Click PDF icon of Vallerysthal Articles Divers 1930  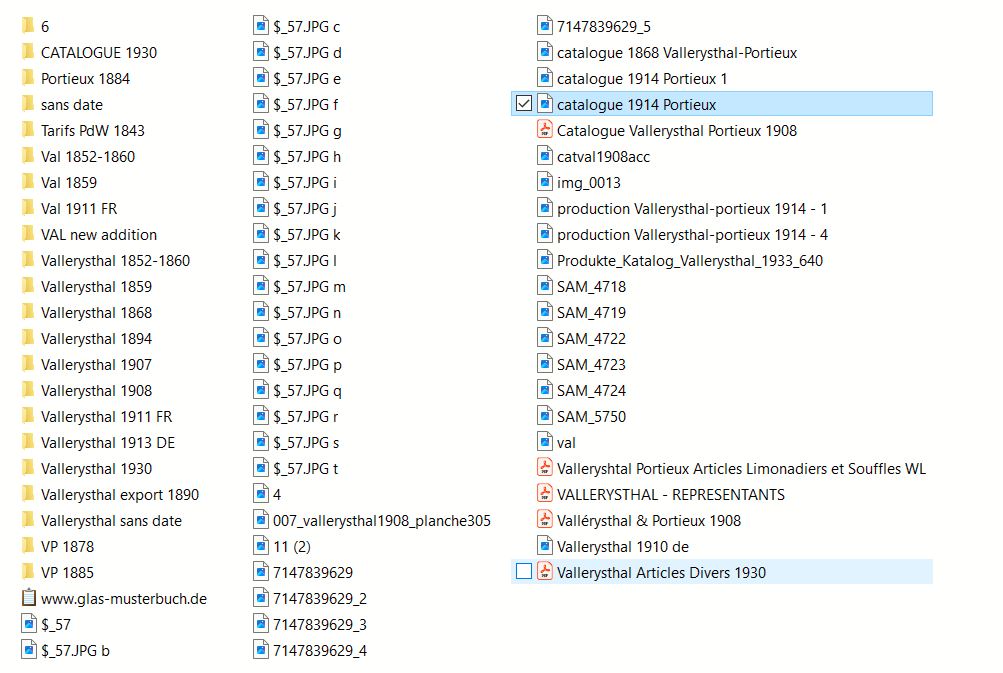pyautogui.click(x=544, y=571)
